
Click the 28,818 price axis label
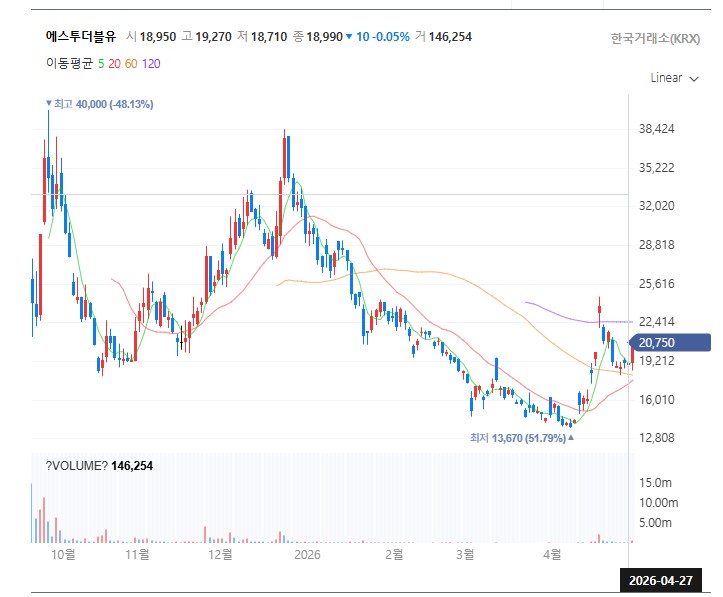pyautogui.click(x=657, y=244)
